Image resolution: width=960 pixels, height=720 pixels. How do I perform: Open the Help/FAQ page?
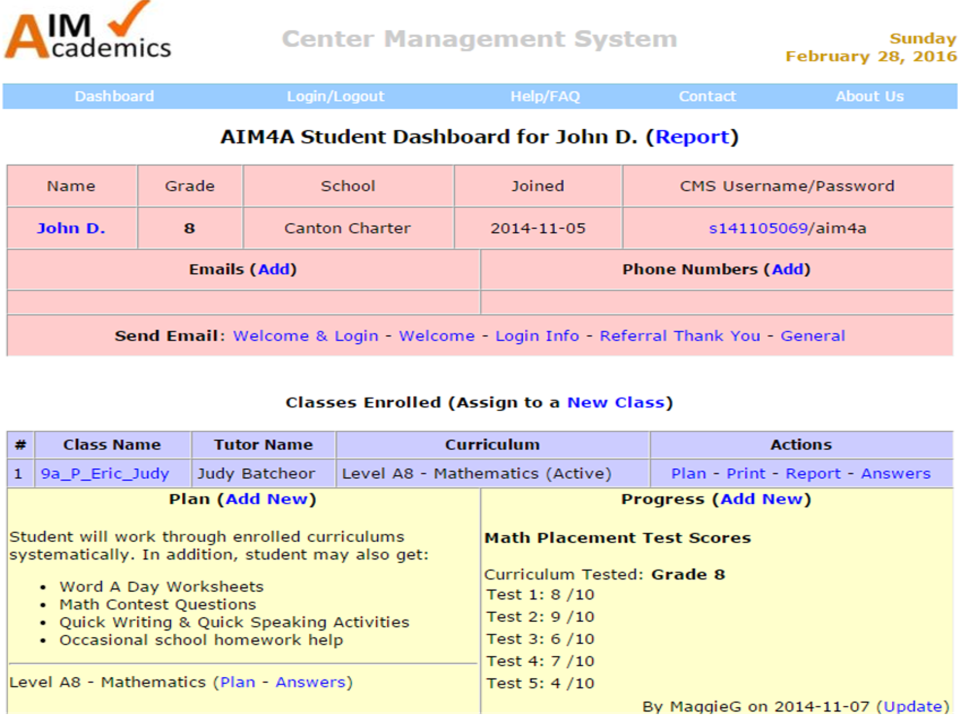pyautogui.click(x=545, y=96)
